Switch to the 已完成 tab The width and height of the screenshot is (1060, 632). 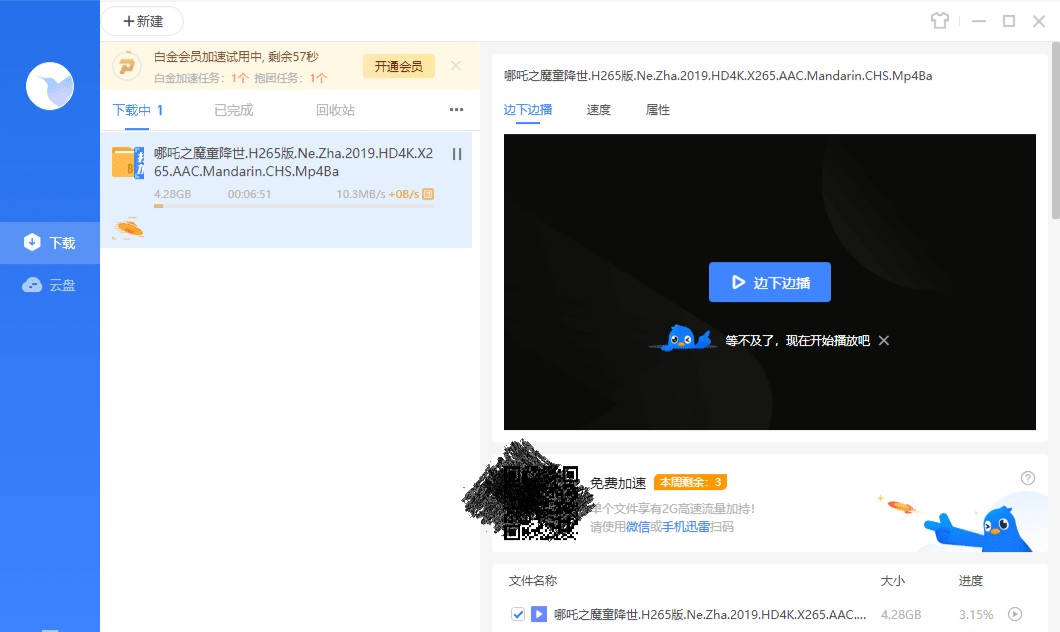[x=233, y=110]
